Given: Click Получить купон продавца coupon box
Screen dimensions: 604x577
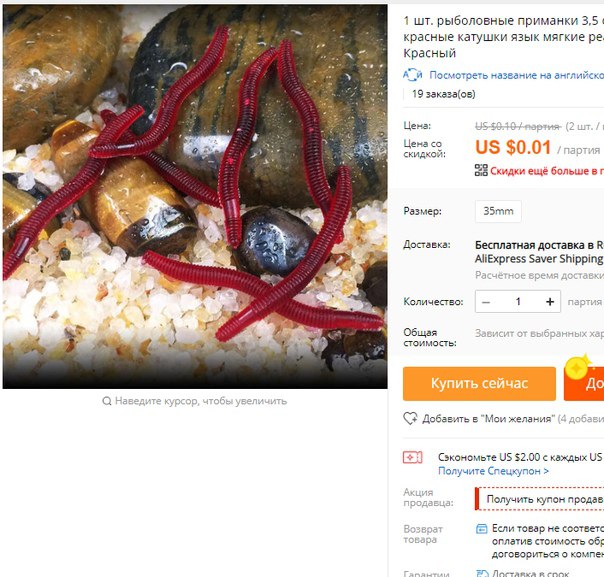Looking at the screenshot, I should pos(540,499).
